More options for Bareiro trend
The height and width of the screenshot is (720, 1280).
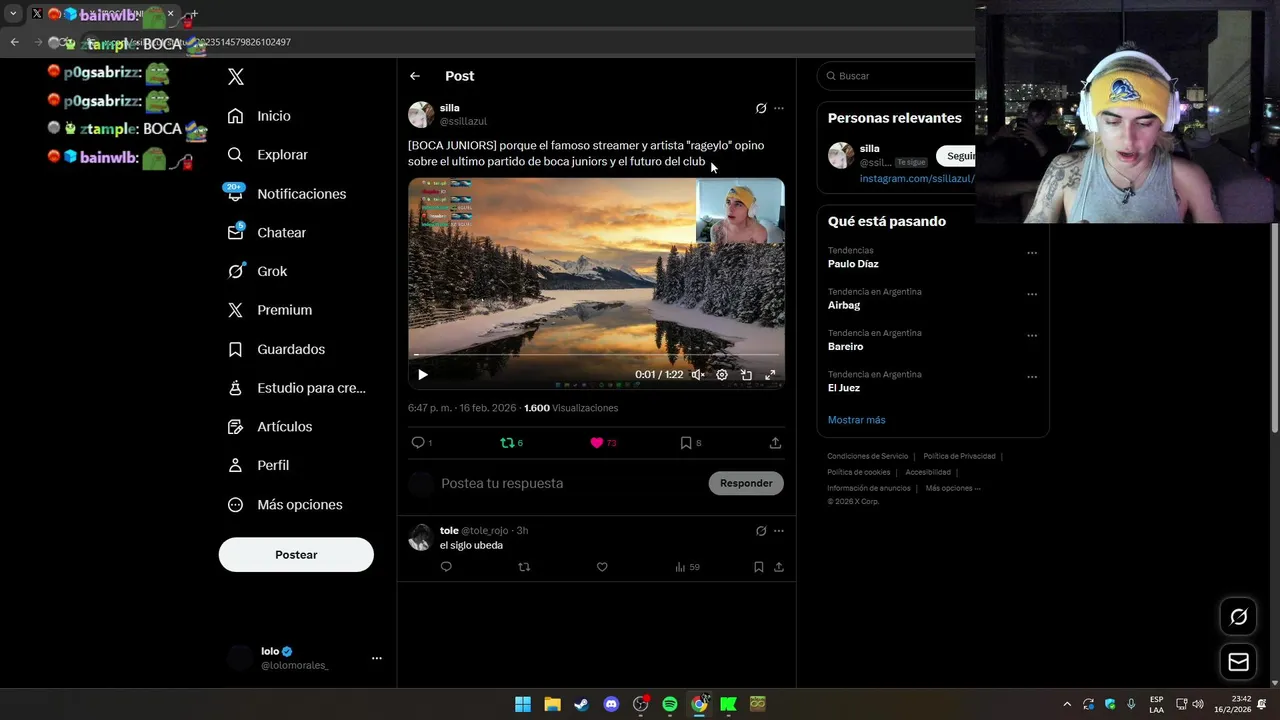click(1032, 336)
